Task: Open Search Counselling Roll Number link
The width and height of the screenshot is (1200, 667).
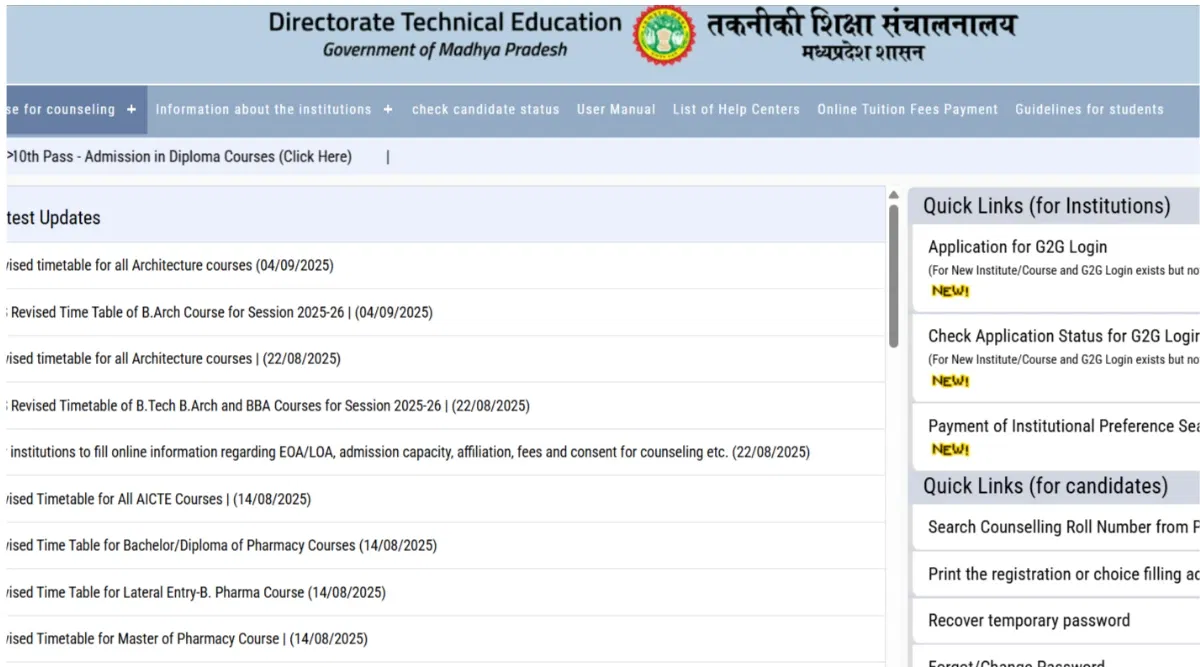Action: (x=1064, y=527)
